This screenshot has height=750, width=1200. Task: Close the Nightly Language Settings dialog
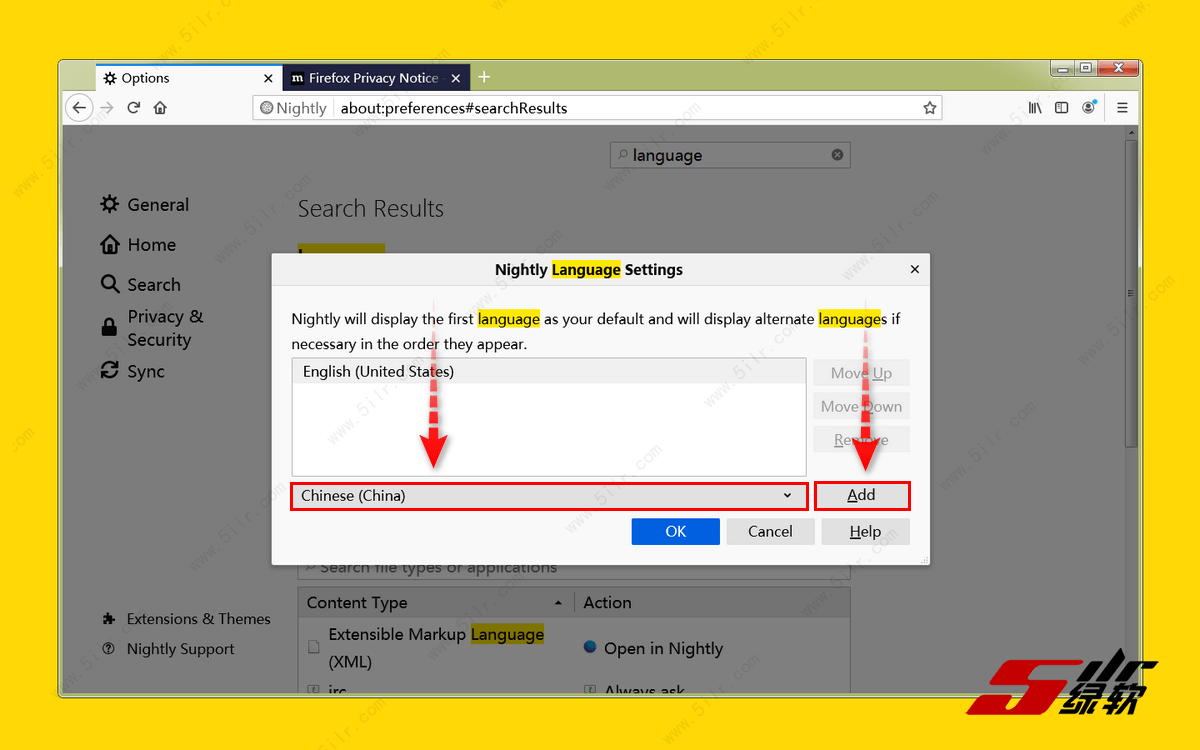(x=914, y=269)
